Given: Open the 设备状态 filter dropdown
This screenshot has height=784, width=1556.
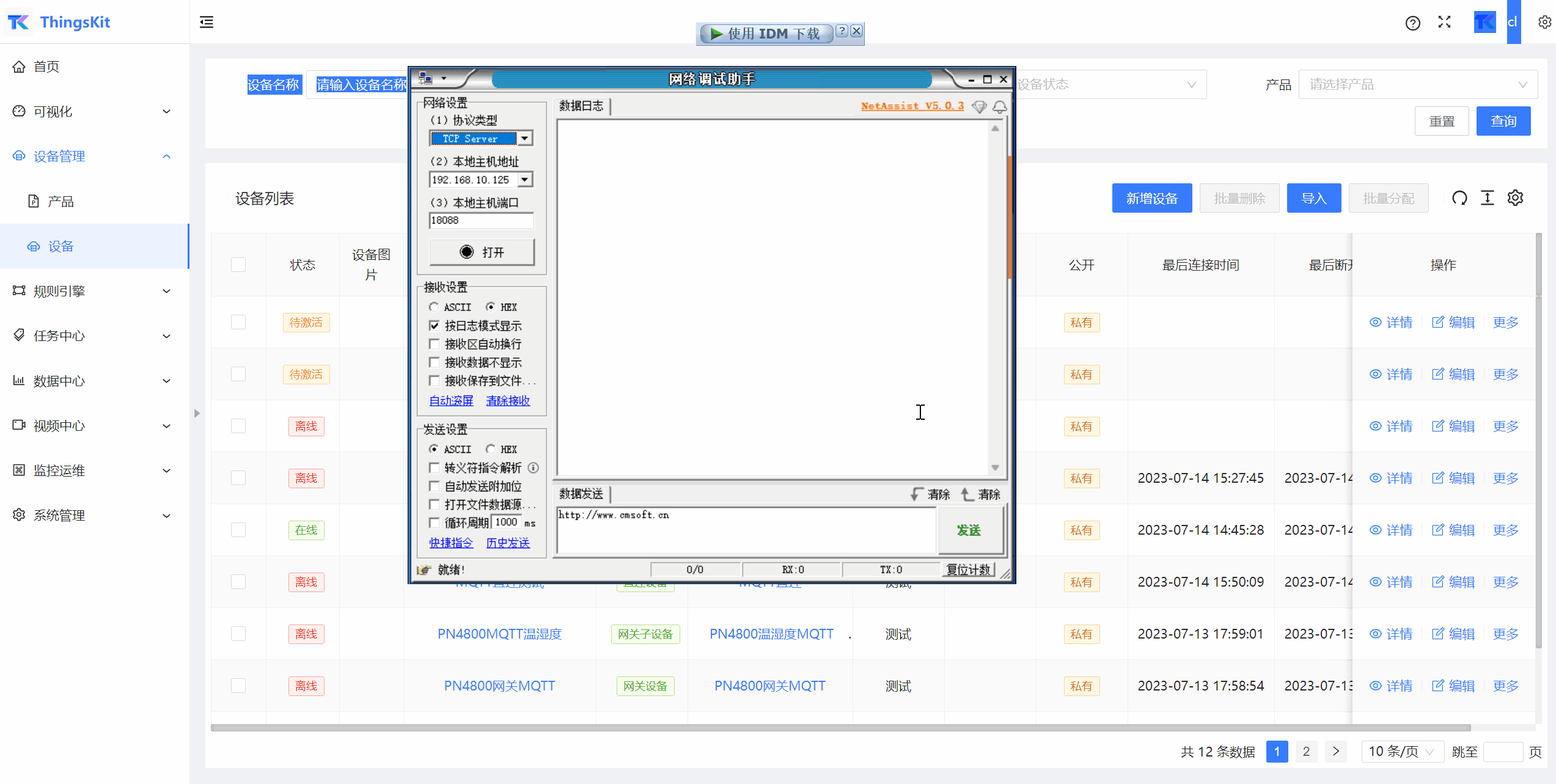Looking at the screenshot, I should (x=1111, y=84).
